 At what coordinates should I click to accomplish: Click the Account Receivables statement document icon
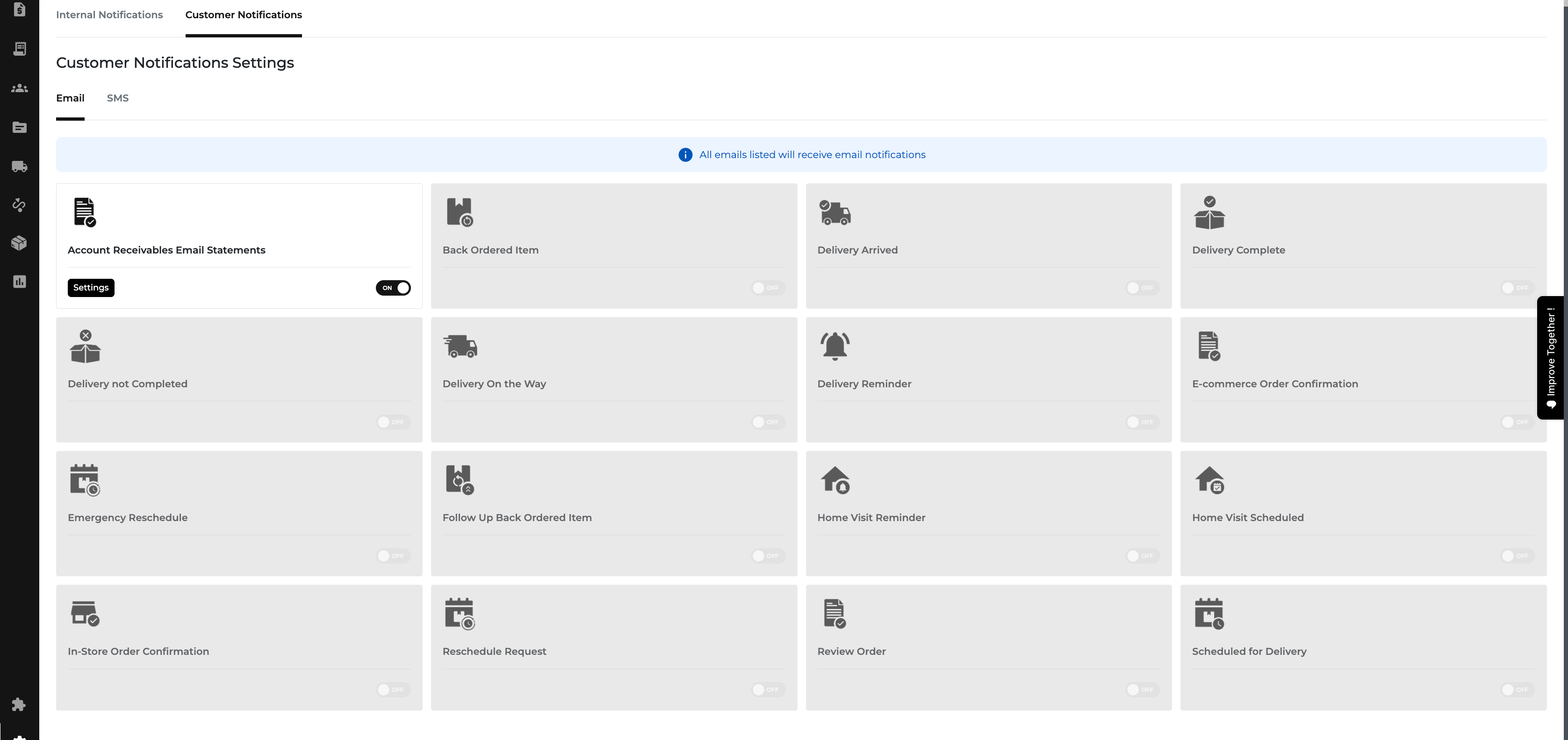pos(85,212)
